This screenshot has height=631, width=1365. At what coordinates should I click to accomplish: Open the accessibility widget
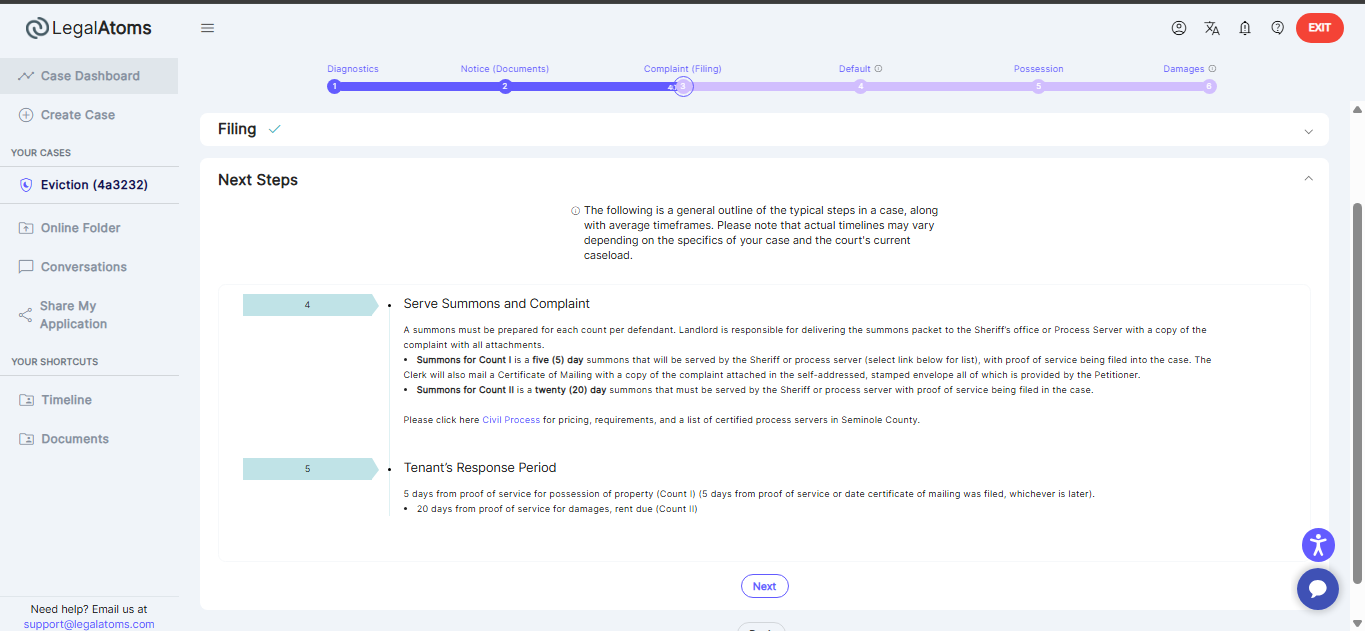pyautogui.click(x=1318, y=545)
